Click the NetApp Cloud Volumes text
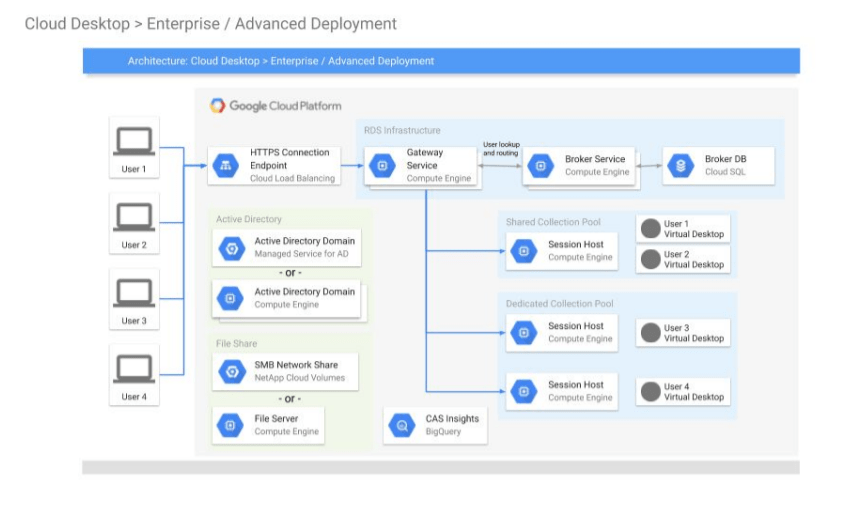 (x=299, y=377)
